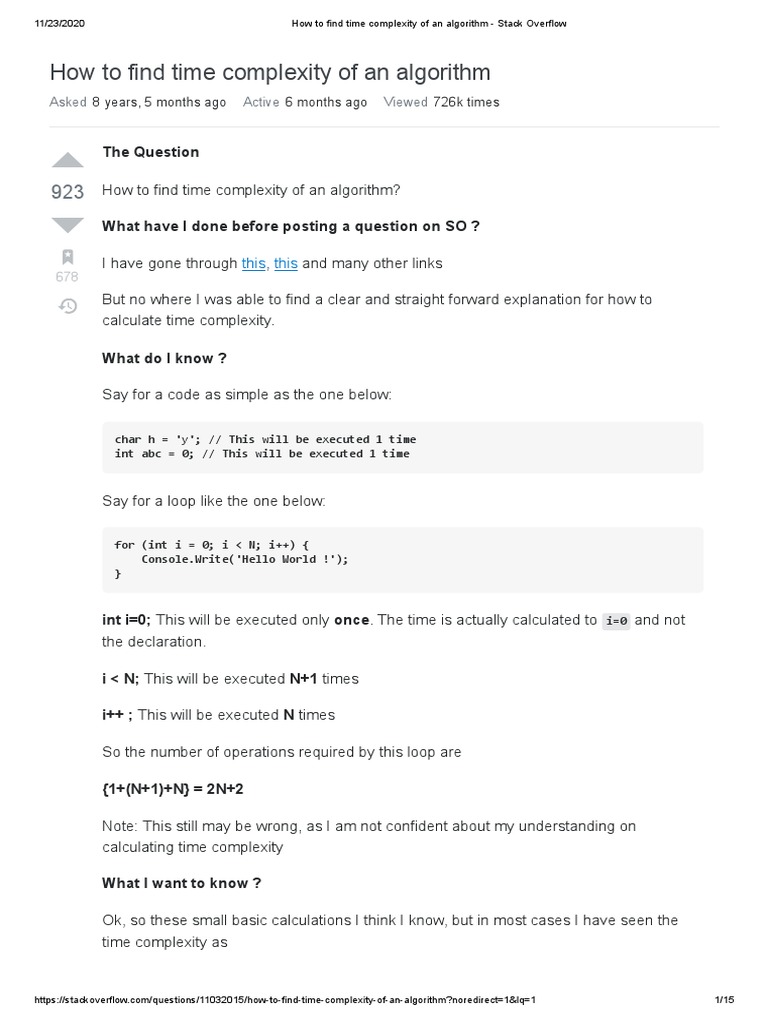Upvote the question with the up arrow
This screenshot has height=1024, width=768.
point(67,160)
